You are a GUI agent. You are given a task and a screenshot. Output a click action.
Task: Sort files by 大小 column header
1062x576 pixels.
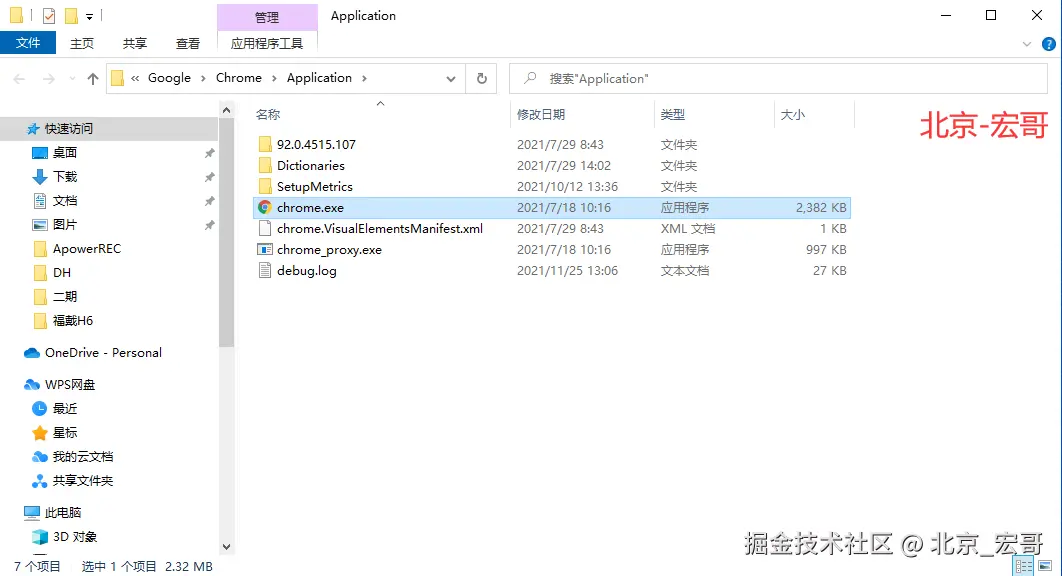tap(792, 115)
